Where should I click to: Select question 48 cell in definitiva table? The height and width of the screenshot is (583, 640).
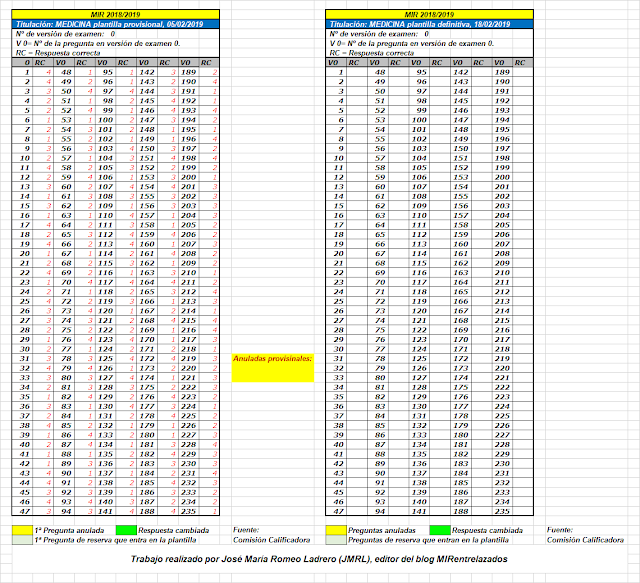(378, 72)
